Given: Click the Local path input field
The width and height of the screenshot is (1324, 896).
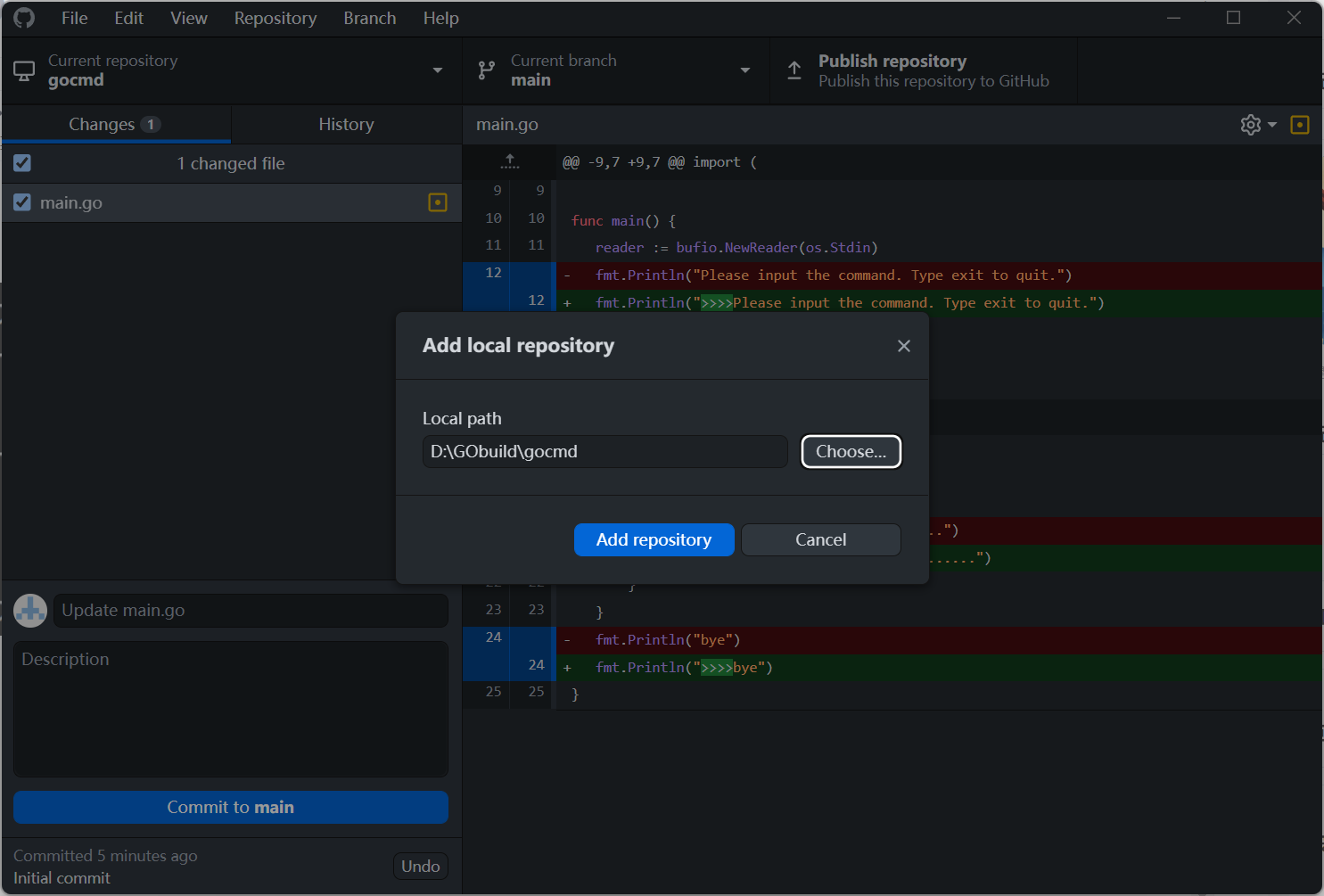Looking at the screenshot, I should coord(604,451).
